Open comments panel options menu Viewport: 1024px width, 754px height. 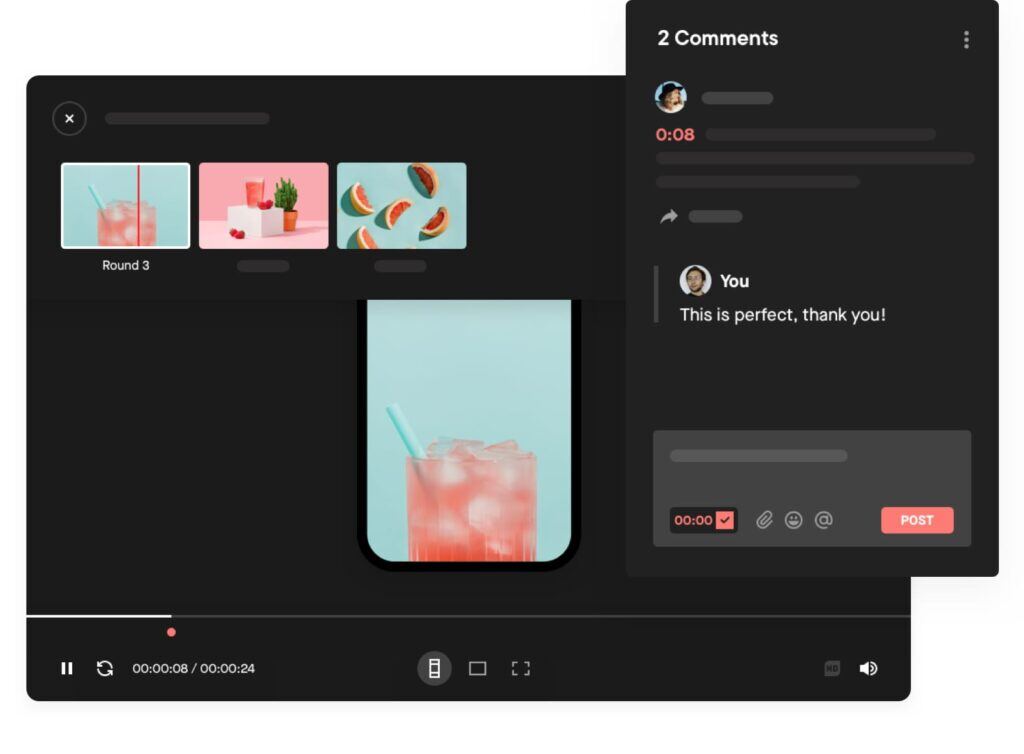966,40
